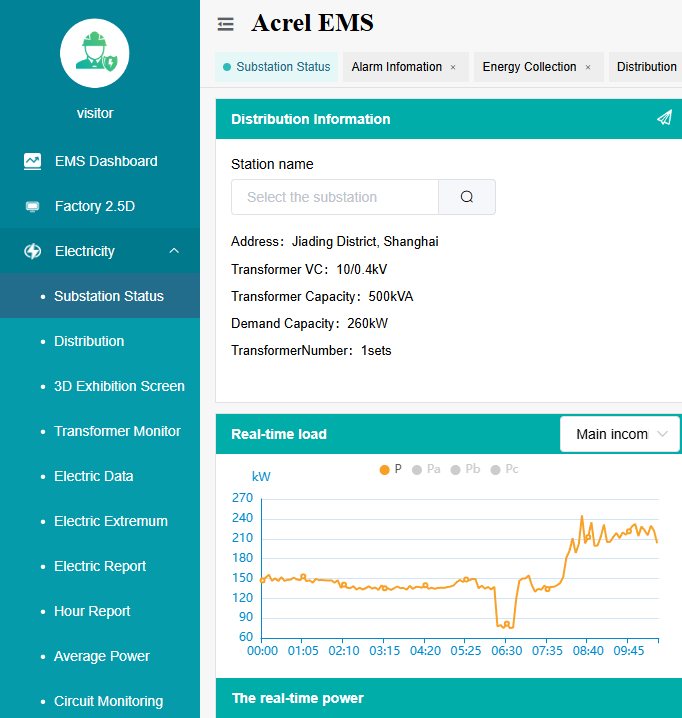This screenshot has height=718, width=682.
Task: Open Circuit Monitoring page
Action: (100, 701)
